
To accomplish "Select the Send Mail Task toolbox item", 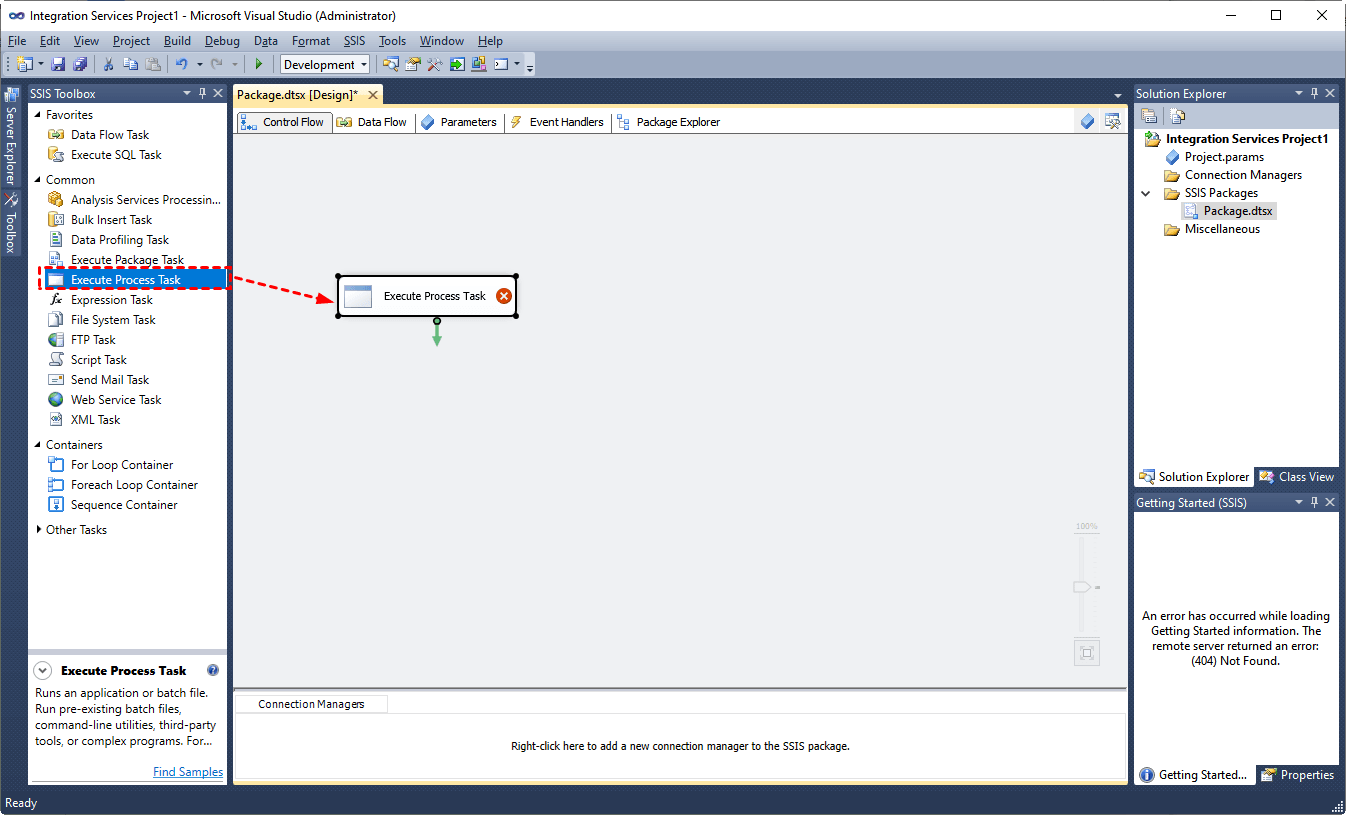I will point(110,380).
